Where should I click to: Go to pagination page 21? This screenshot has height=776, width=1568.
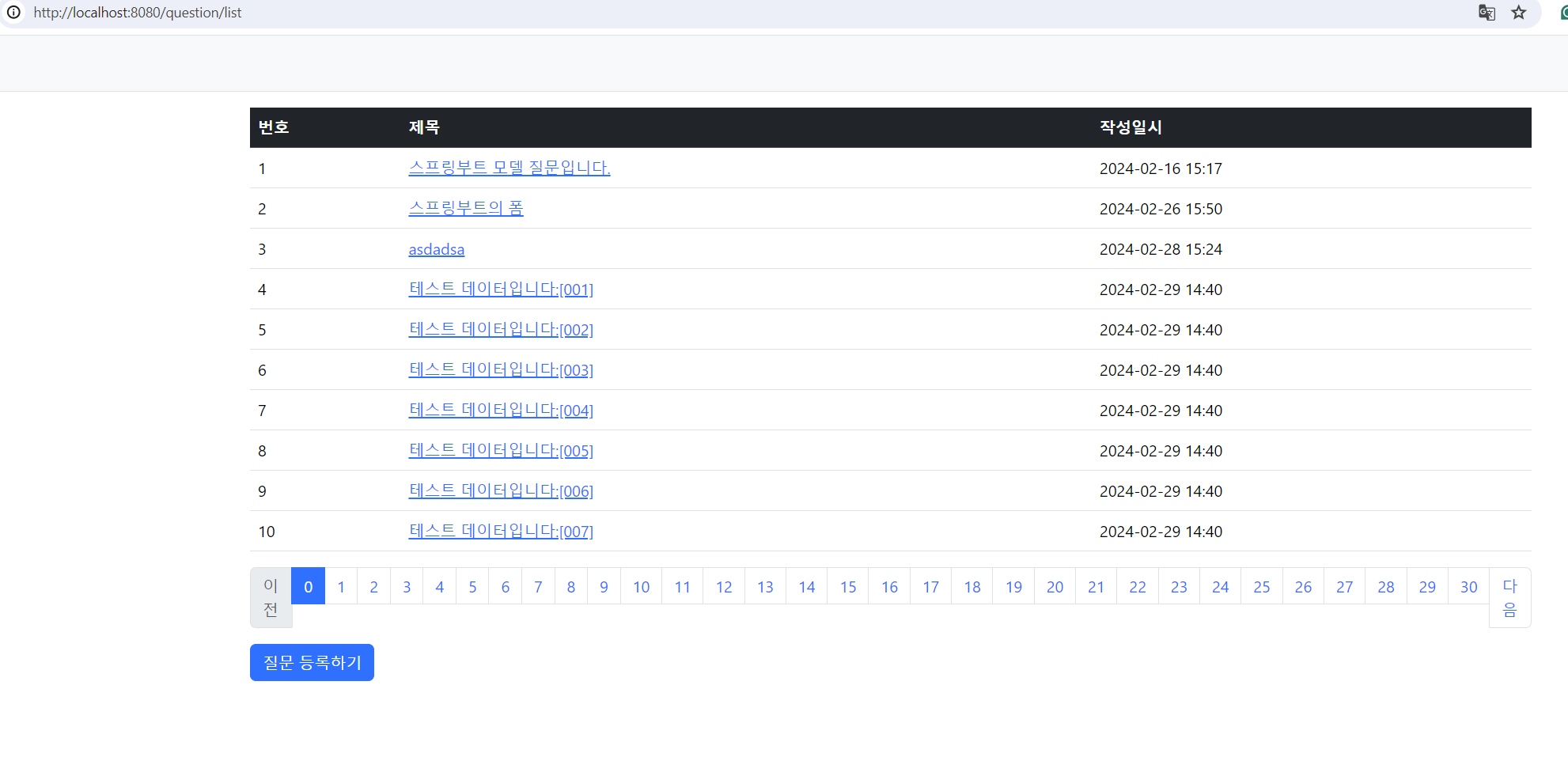click(1096, 586)
